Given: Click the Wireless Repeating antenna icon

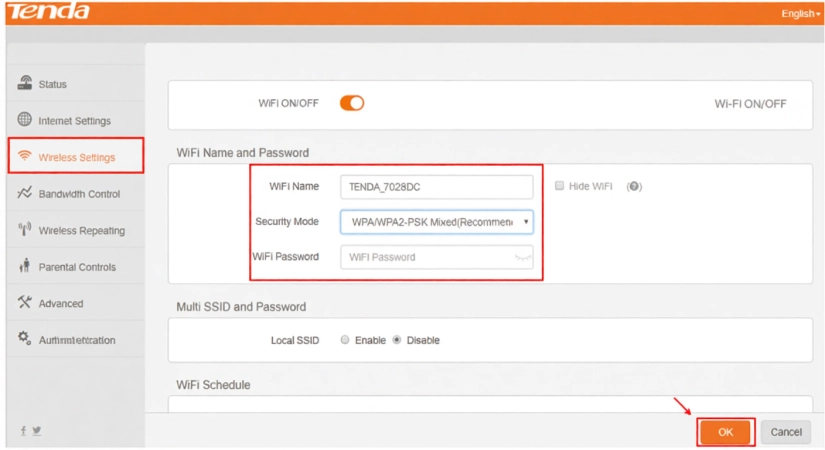Looking at the screenshot, I should [25, 230].
